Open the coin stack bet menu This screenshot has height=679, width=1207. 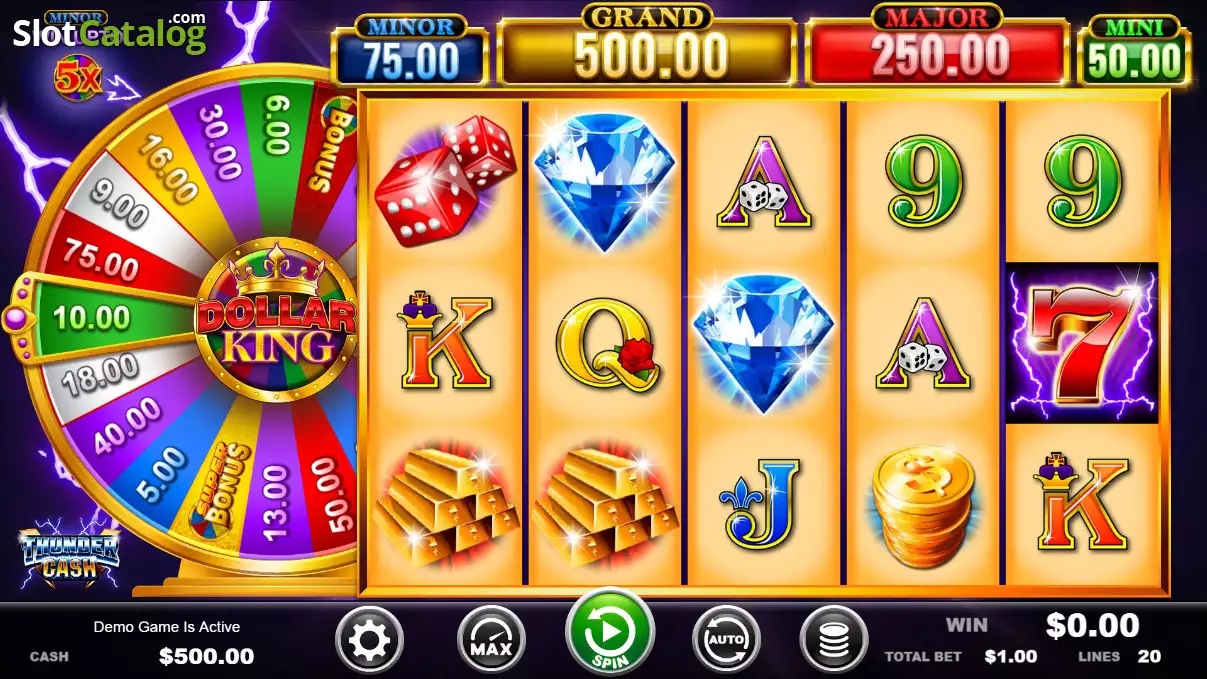click(834, 639)
